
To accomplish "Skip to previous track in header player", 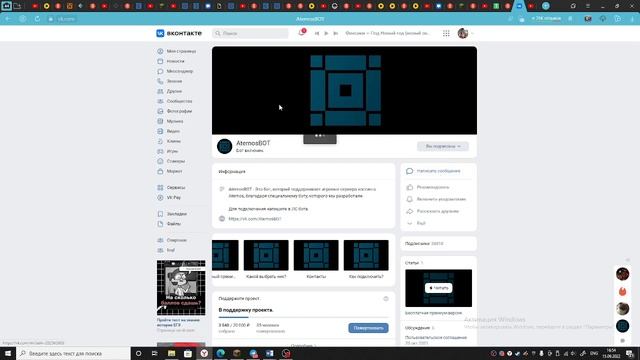I will click(317, 33).
